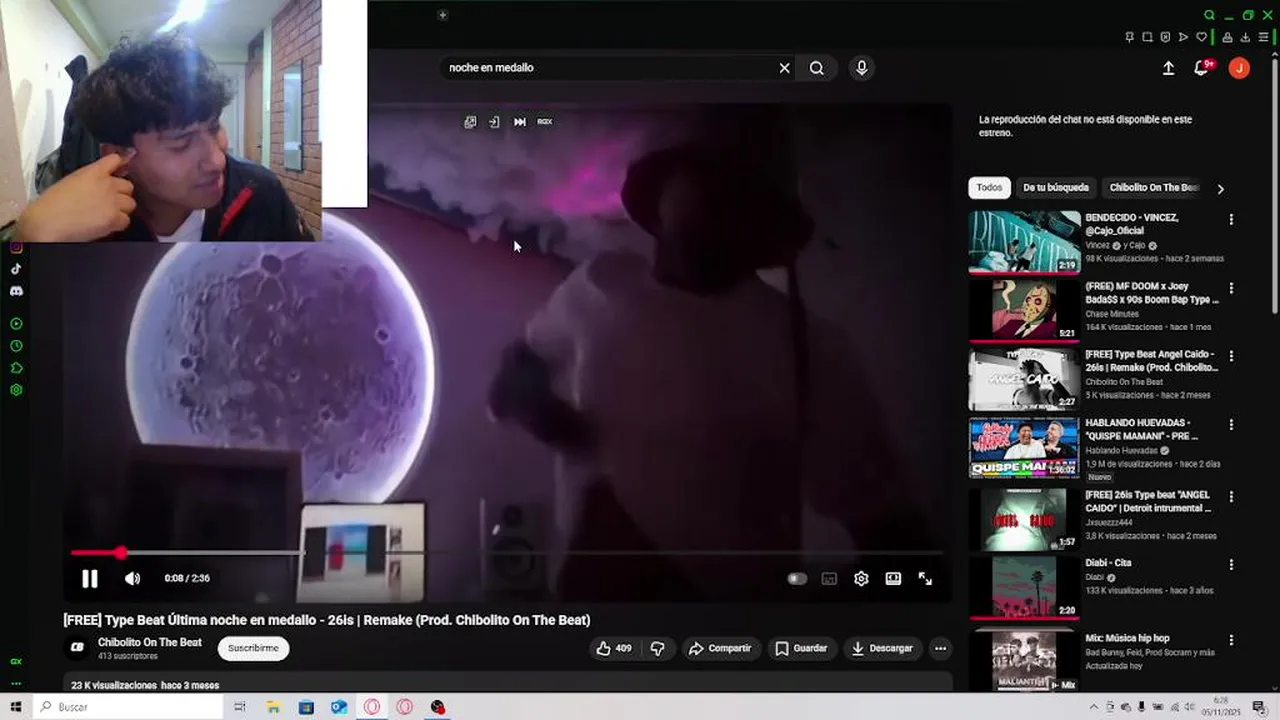Open options menu for HABLANDO HUEVADAS video
Image resolution: width=1280 pixels, height=720 pixels.
(1231, 425)
